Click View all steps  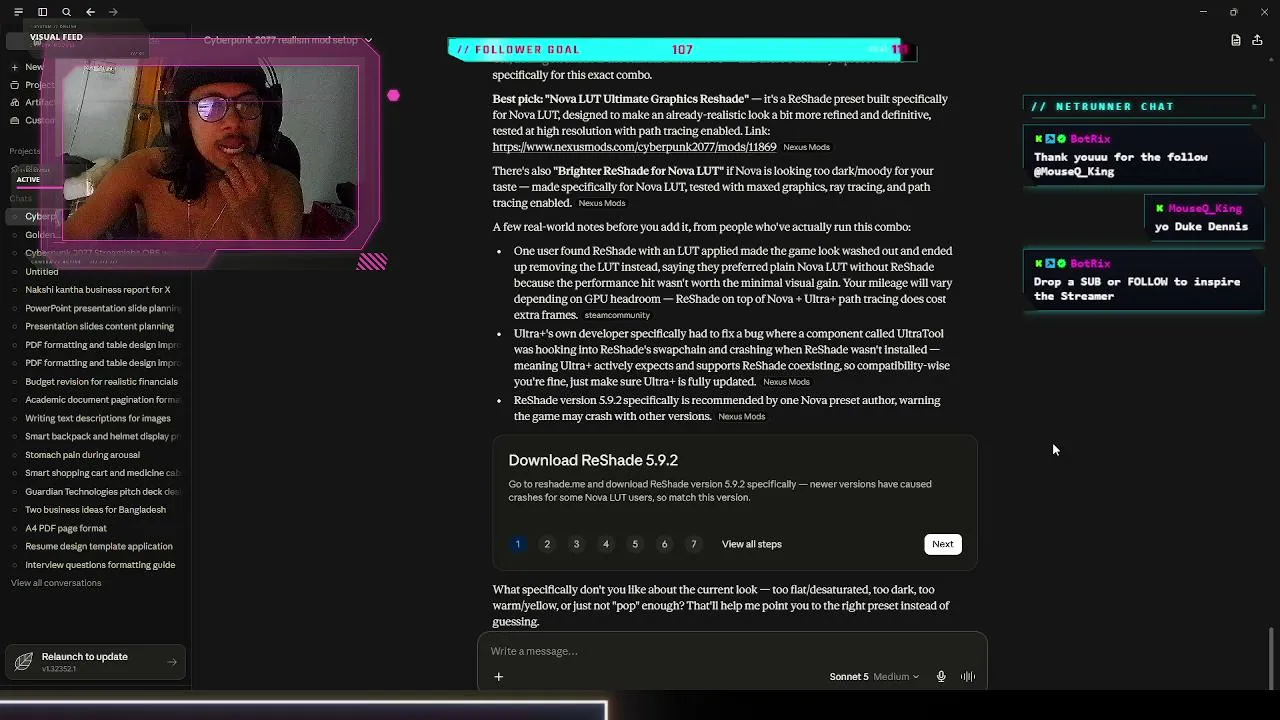tap(752, 544)
